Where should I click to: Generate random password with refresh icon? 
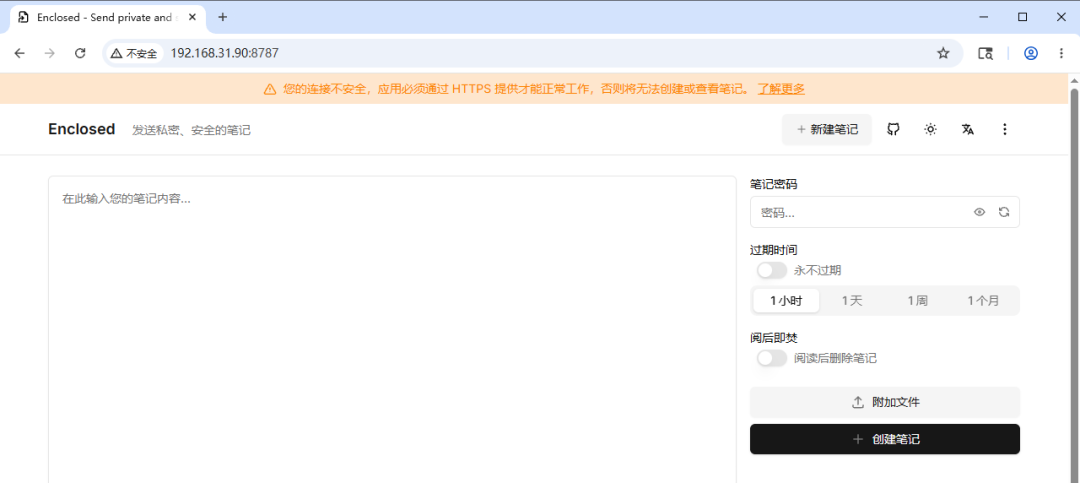tap(1004, 212)
